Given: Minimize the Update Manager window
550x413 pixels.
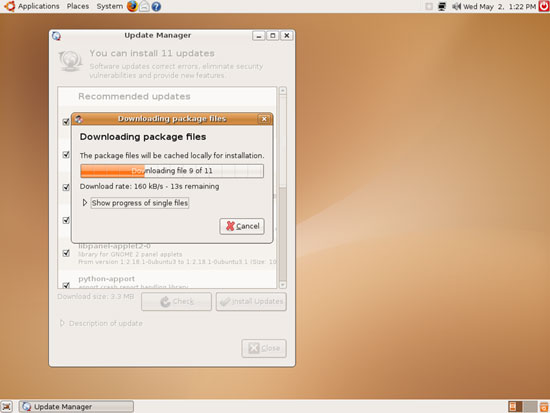Looking at the screenshot, I should (259, 35).
